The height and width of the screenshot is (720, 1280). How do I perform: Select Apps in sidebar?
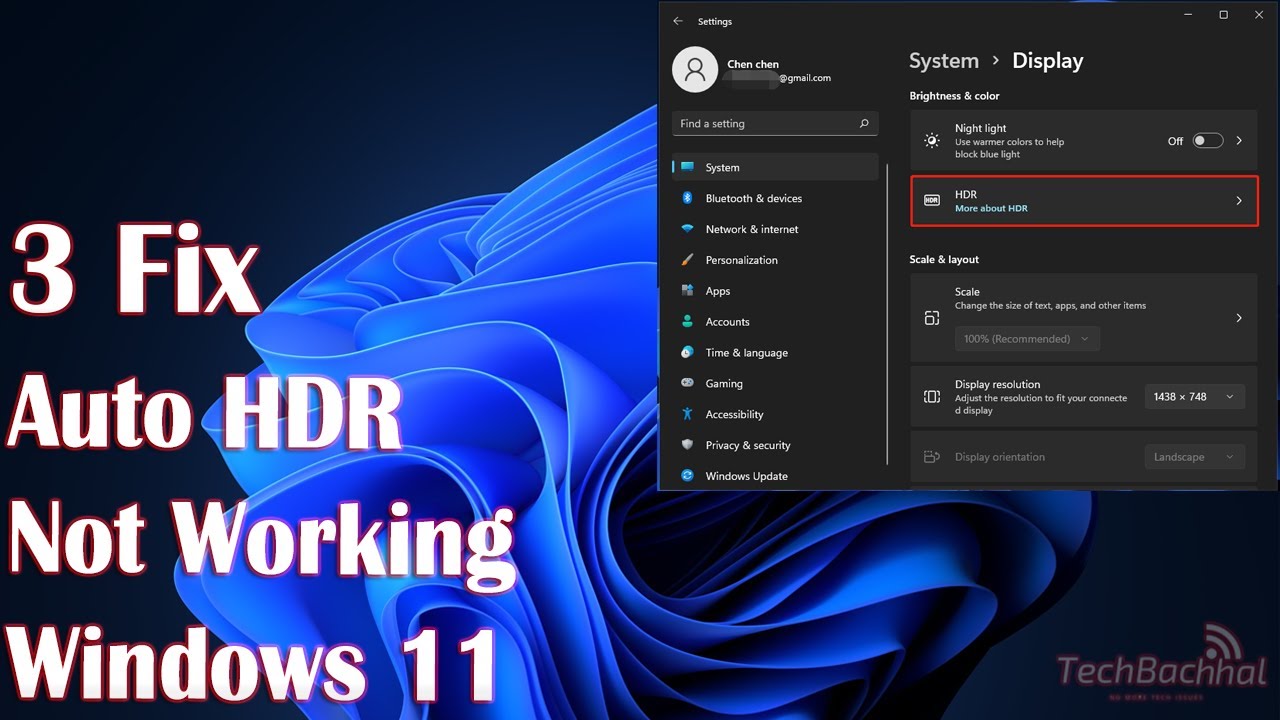pyautogui.click(x=775, y=291)
